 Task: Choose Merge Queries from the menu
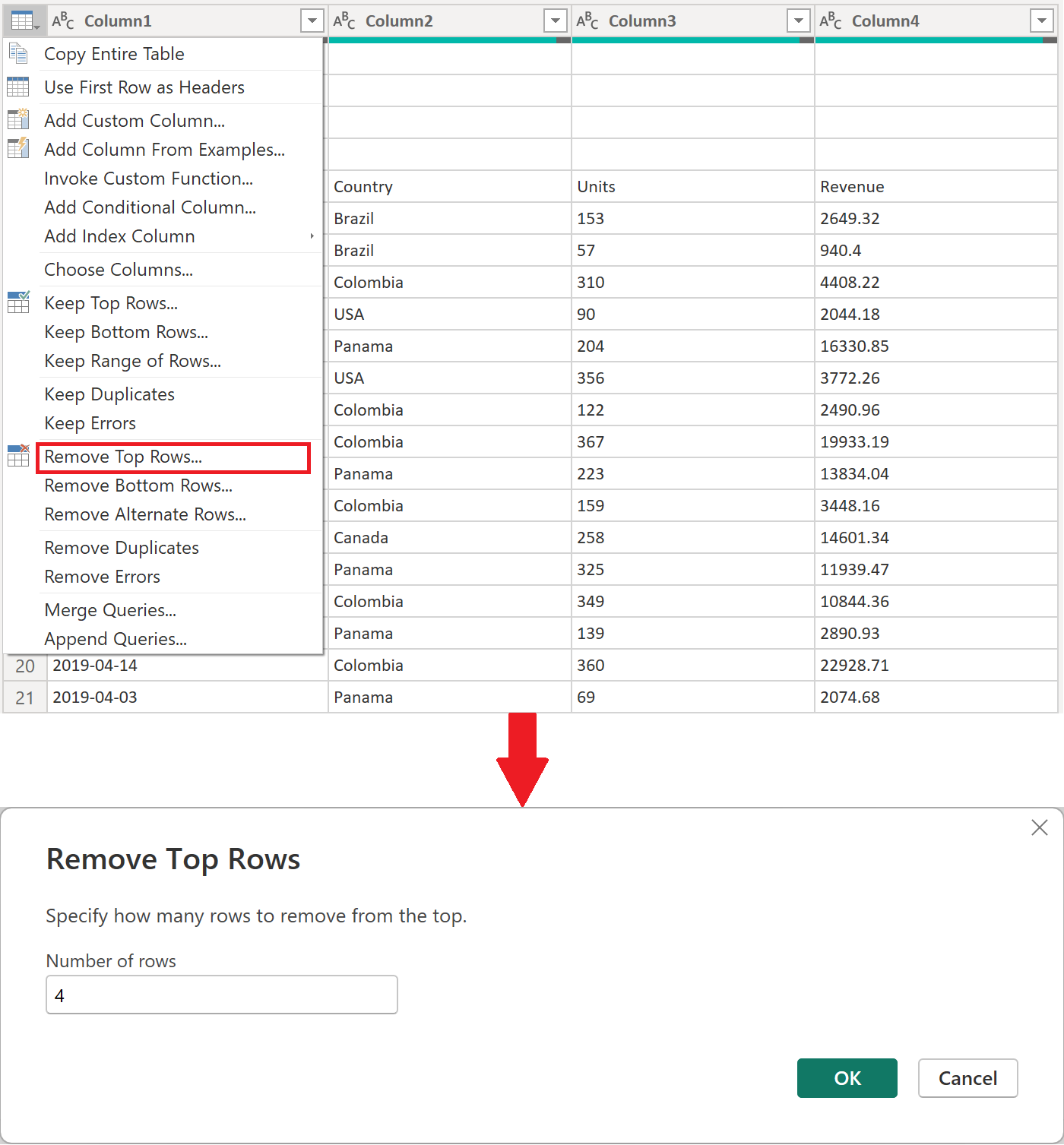click(110, 609)
